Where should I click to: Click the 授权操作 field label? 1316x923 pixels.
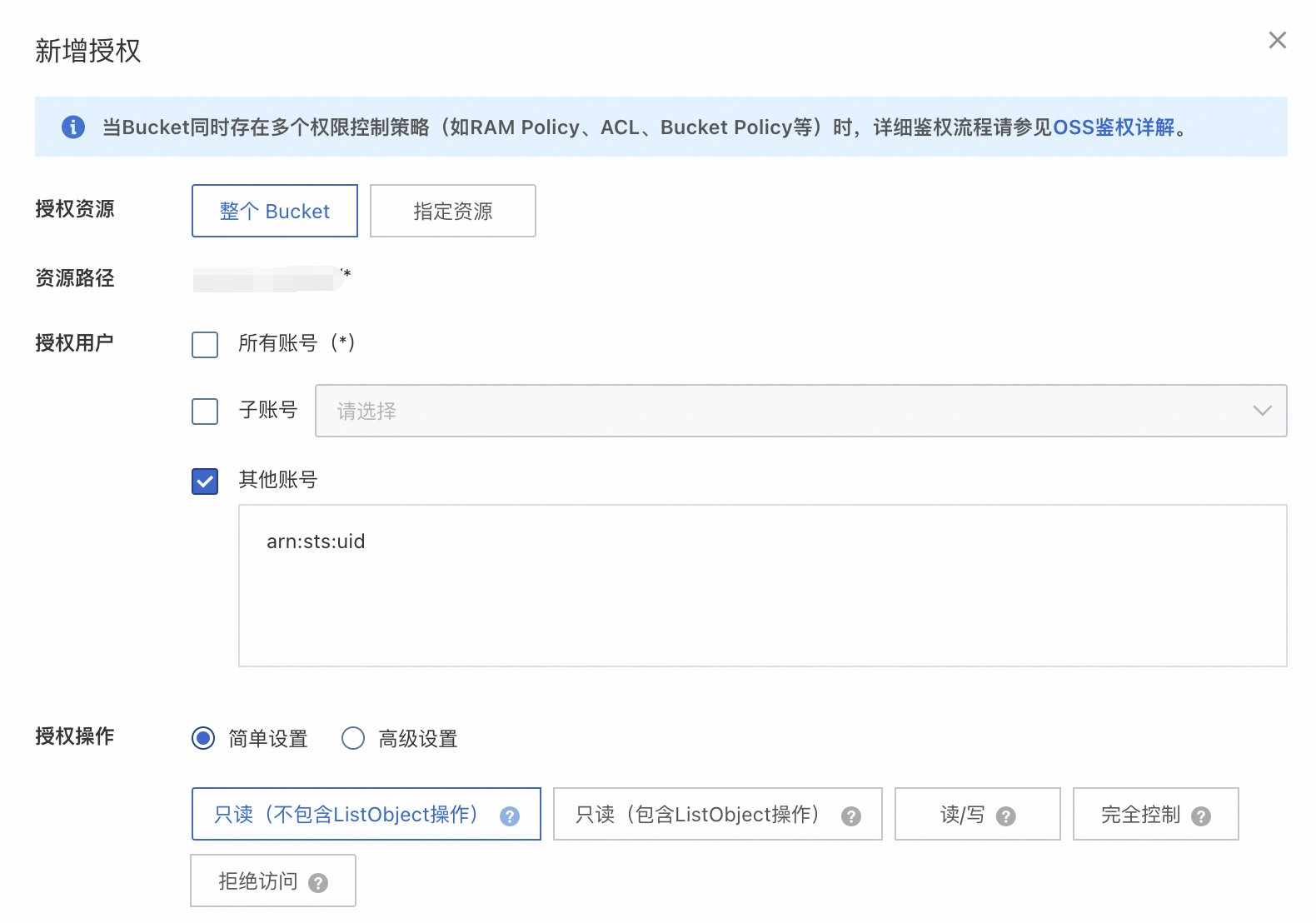click(x=75, y=736)
